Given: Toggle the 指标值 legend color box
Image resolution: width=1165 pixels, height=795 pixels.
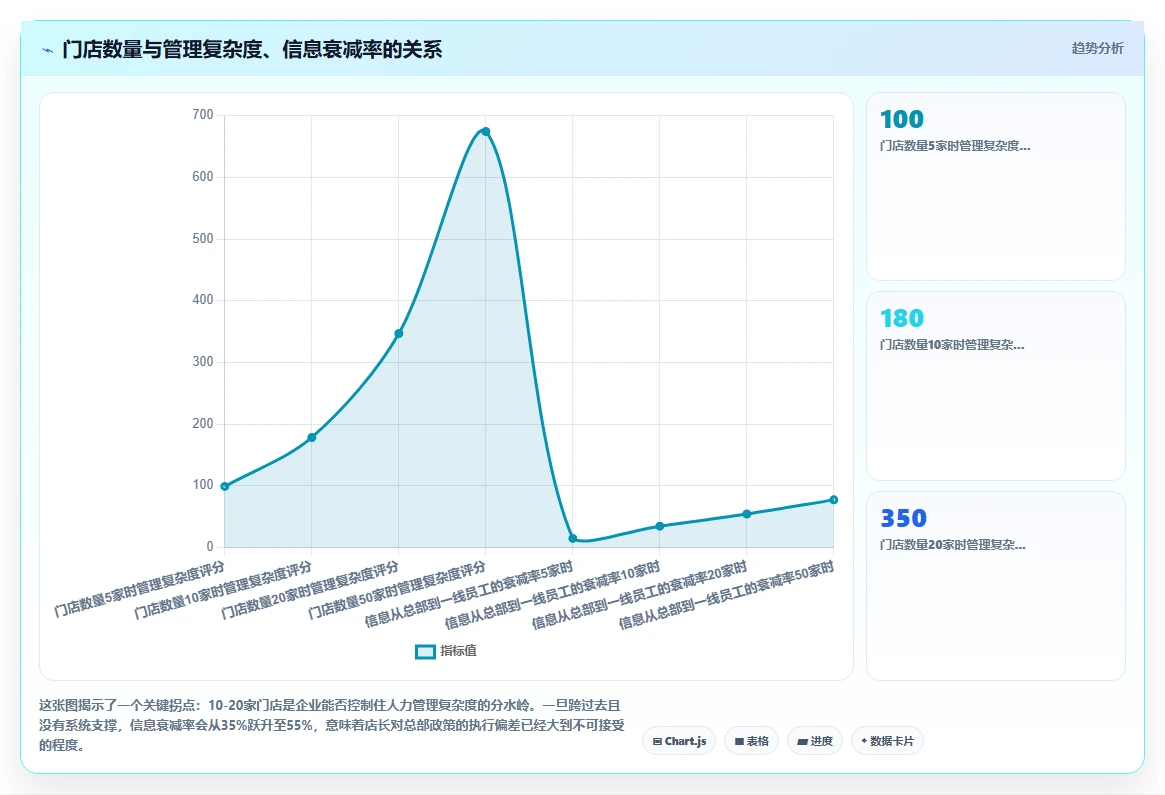Looking at the screenshot, I should pyautogui.click(x=425, y=652).
